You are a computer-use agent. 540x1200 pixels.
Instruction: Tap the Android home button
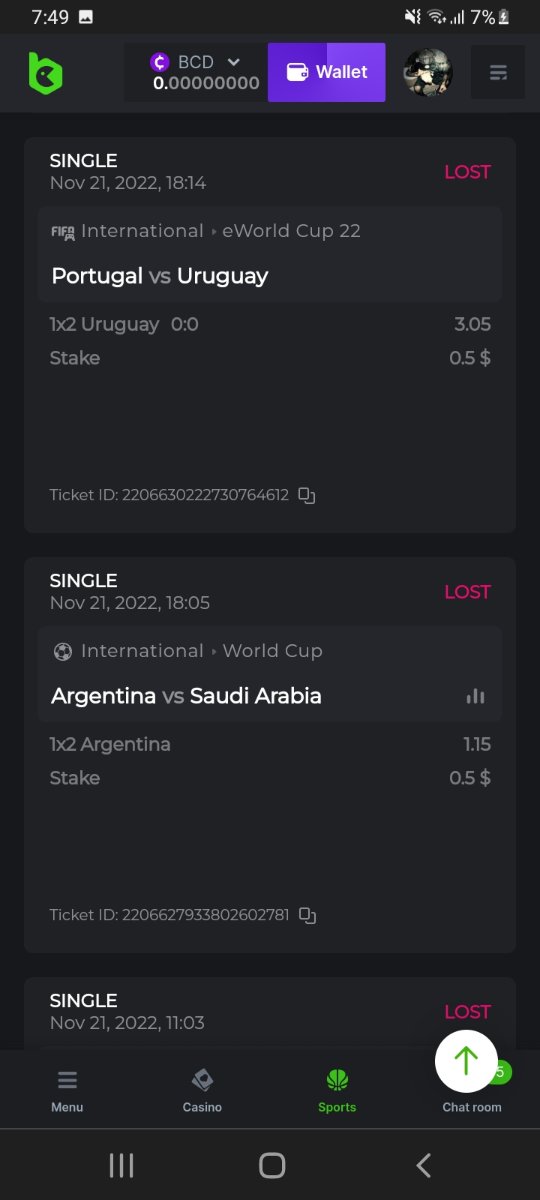click(x=272, y=1165)
